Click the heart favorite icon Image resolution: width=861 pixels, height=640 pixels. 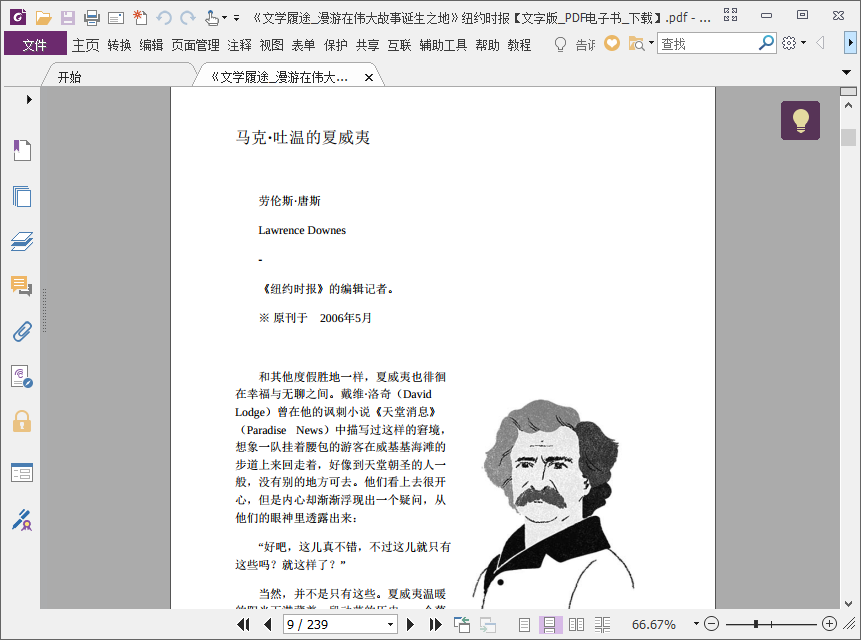click(x=612, y=43)
